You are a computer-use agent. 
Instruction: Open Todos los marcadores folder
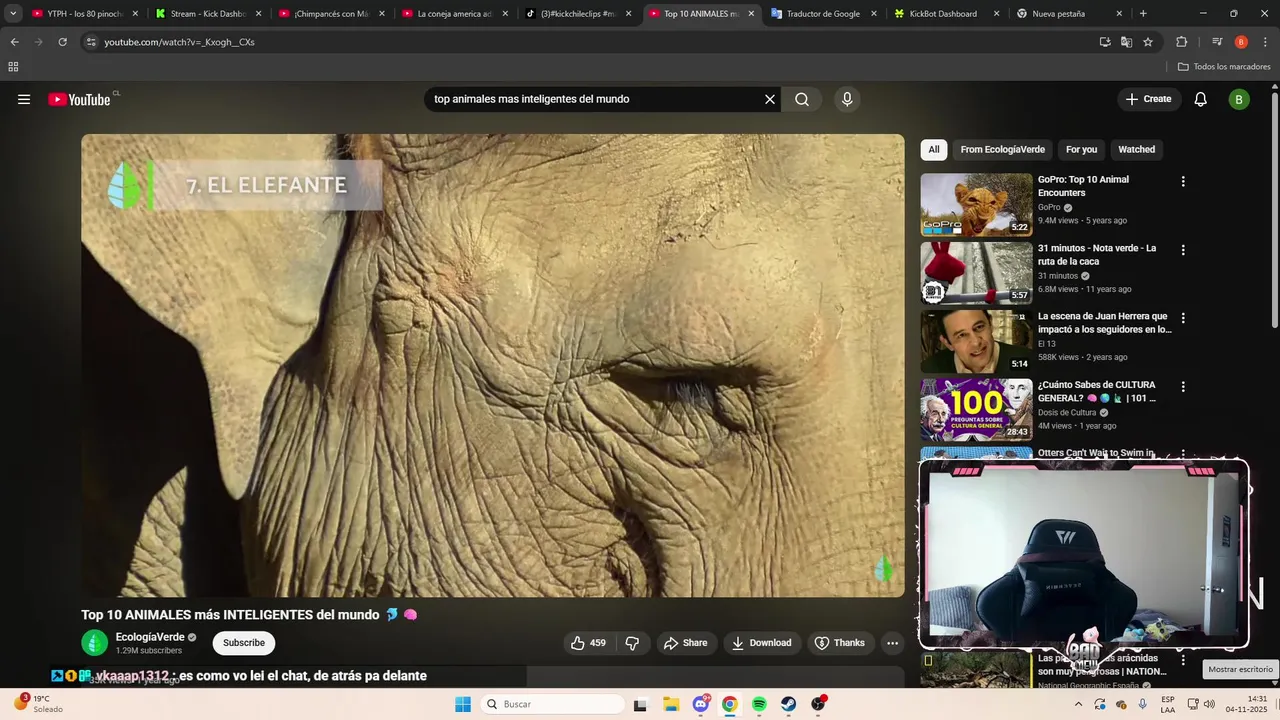tap(1224, 67)
